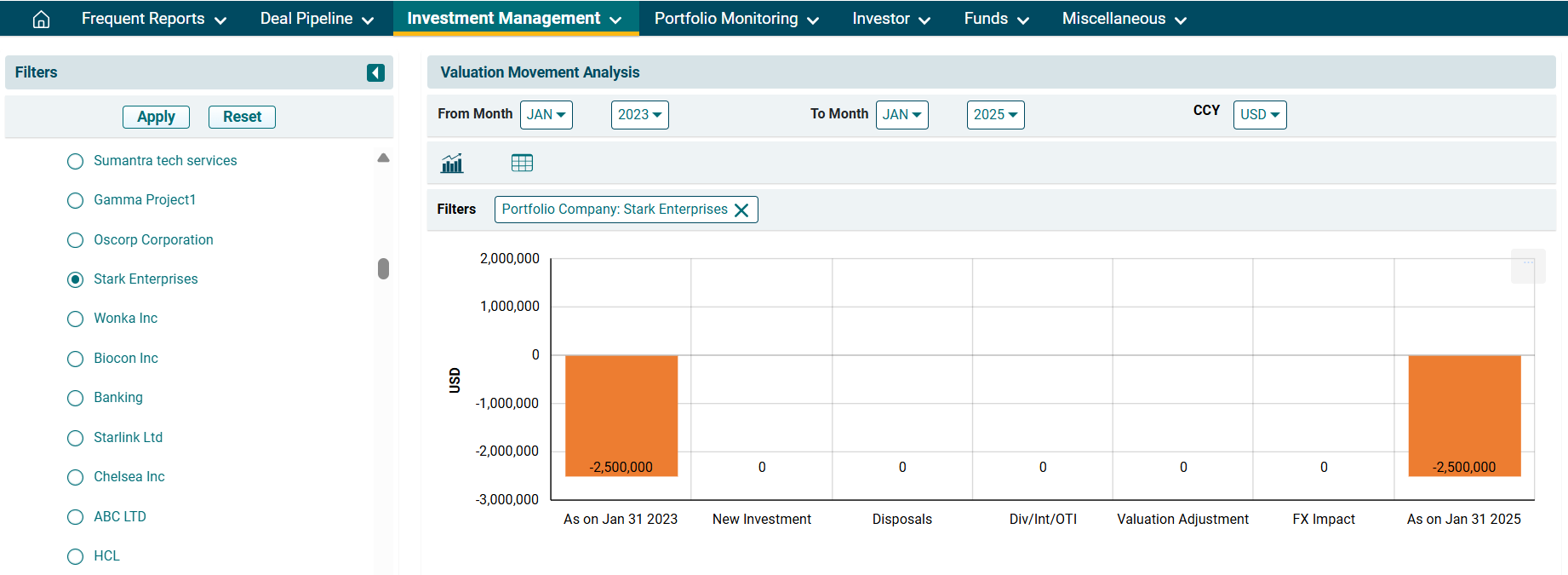This screenshot has width=1568, height=575.
Task: Expand the CCY USD currency dropdown
Action: tap(1259, 115)
